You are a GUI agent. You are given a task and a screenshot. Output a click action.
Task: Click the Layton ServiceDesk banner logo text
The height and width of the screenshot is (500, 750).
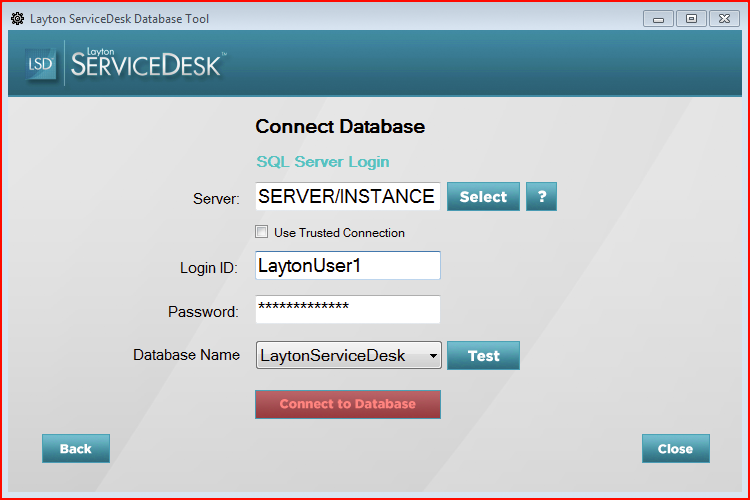[148, 63]
